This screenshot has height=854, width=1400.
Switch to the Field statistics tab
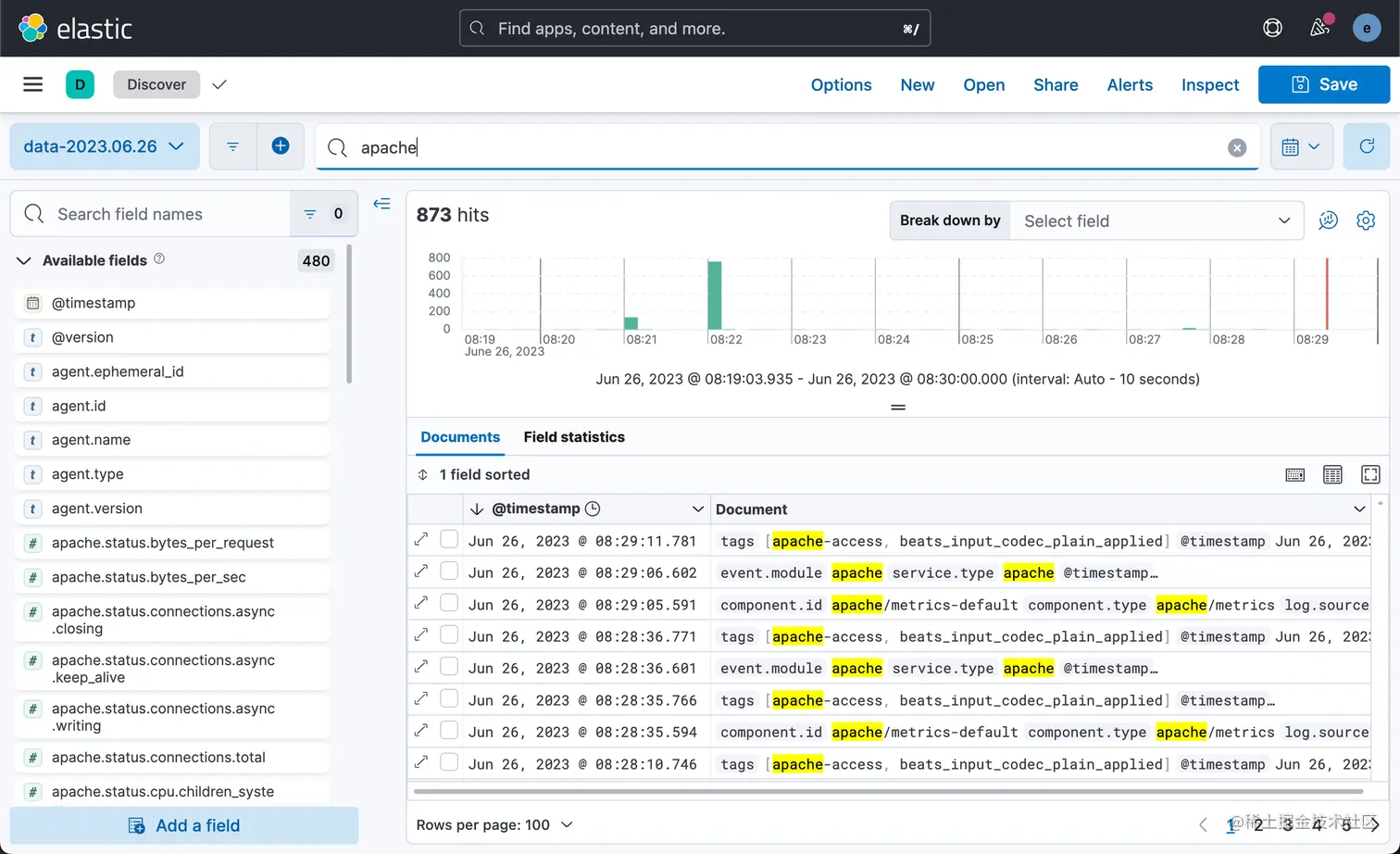click(574, 437)
